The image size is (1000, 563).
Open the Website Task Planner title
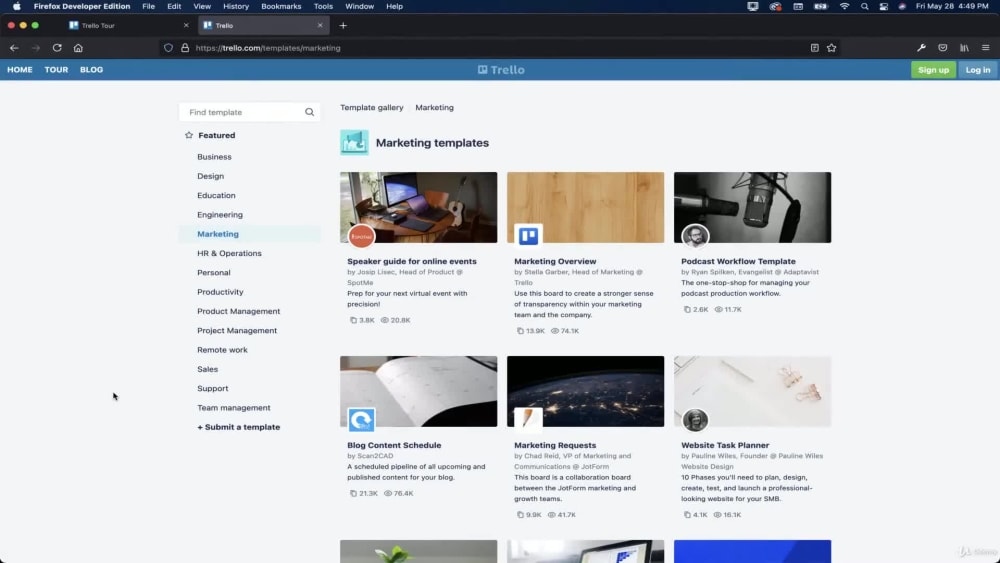[725, 445]
